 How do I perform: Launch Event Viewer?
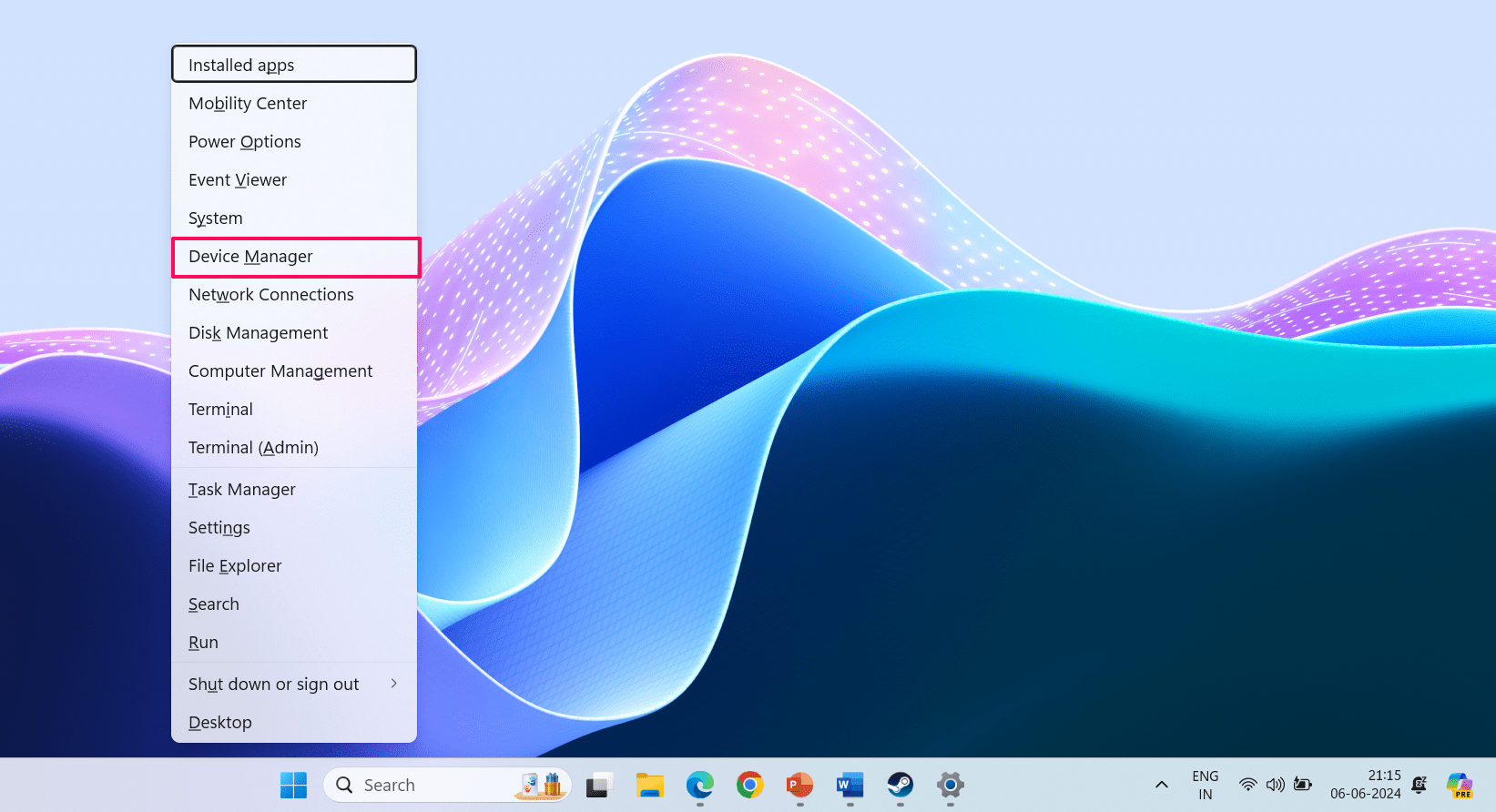tap(294, 179)
